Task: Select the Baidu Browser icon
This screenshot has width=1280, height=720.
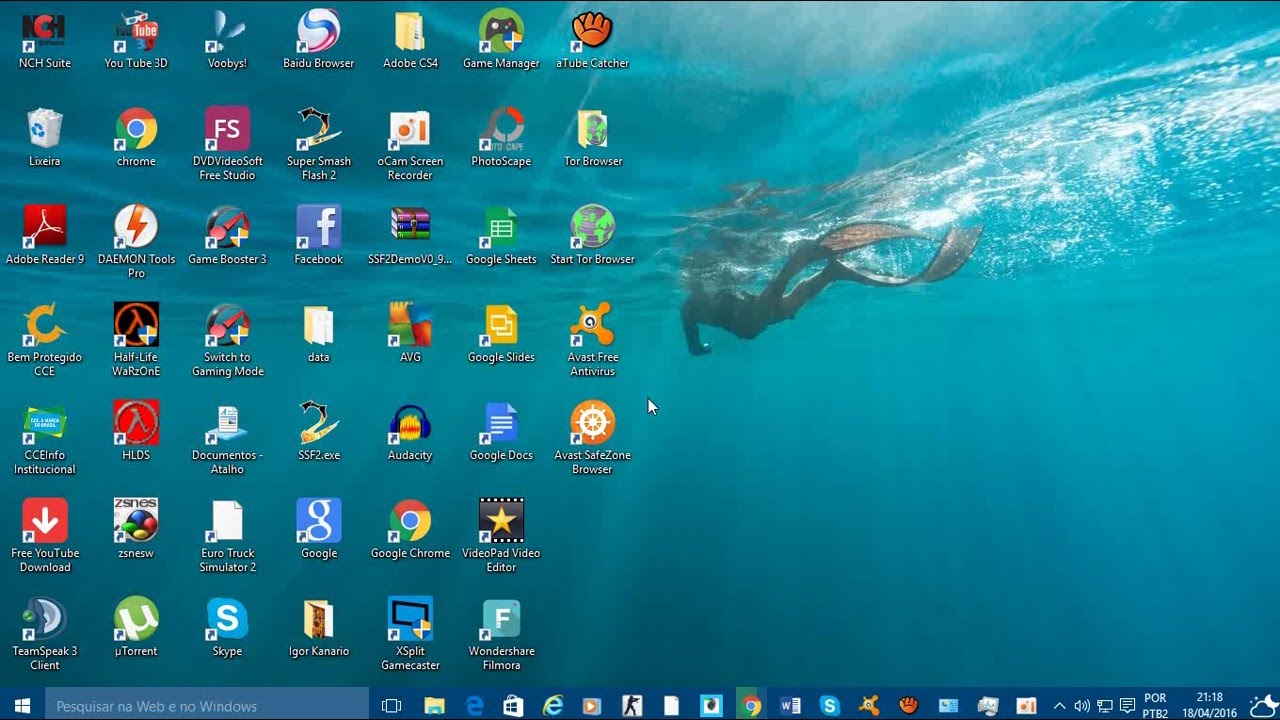Action: (319, 40)
